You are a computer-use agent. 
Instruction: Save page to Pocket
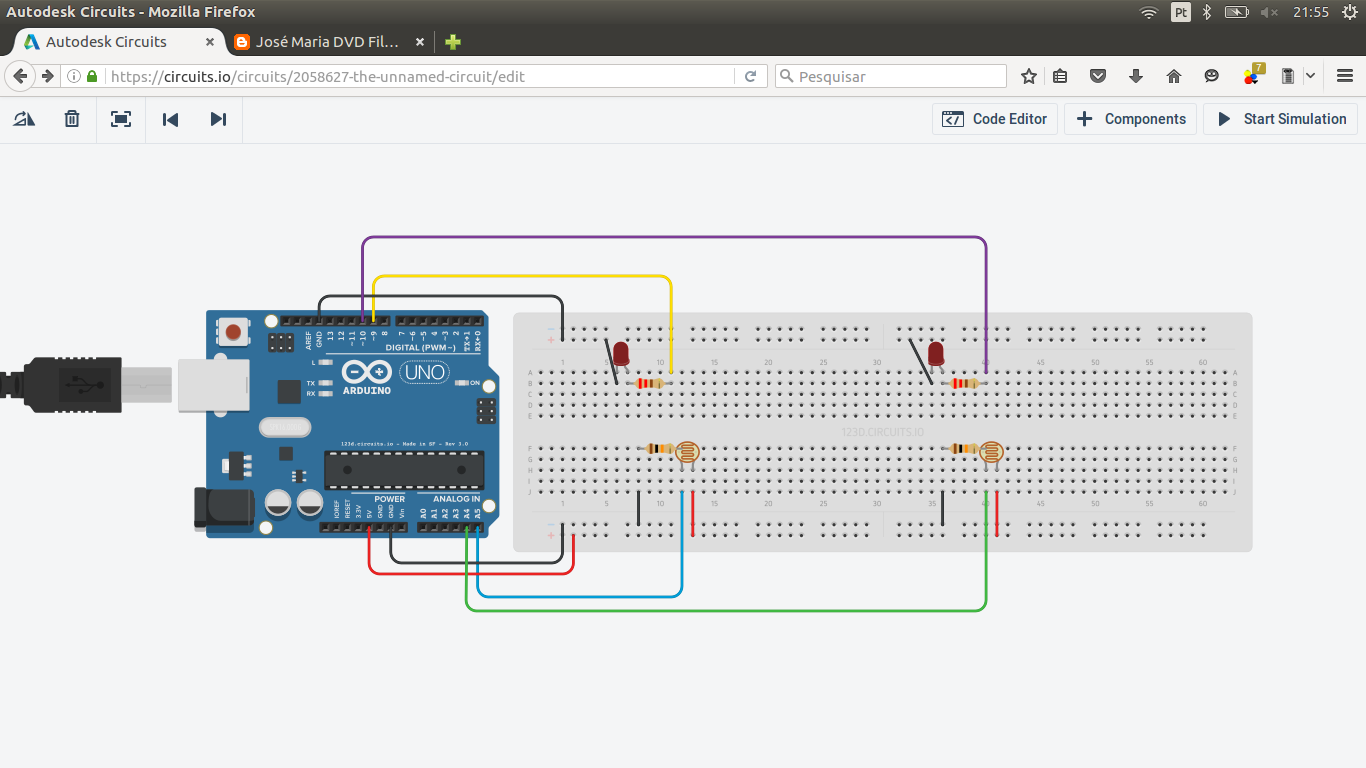(x=1098, y=76)
